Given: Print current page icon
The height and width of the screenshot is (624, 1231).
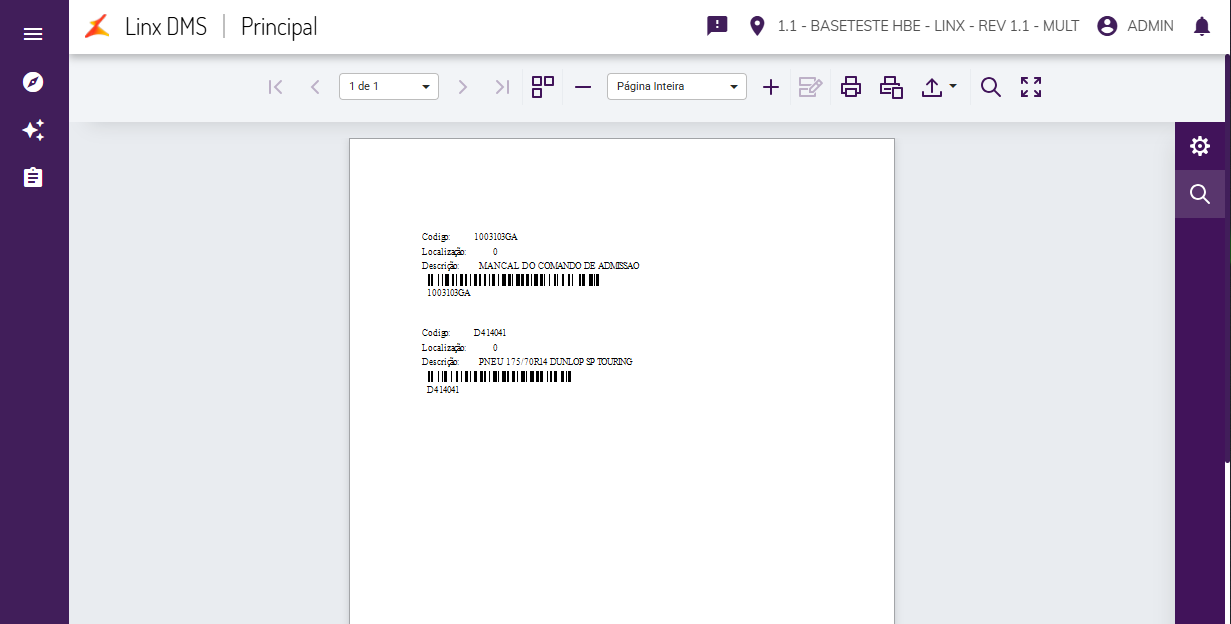Looking at the screenshot, I should pyautogui.click(x=891, y=87).
